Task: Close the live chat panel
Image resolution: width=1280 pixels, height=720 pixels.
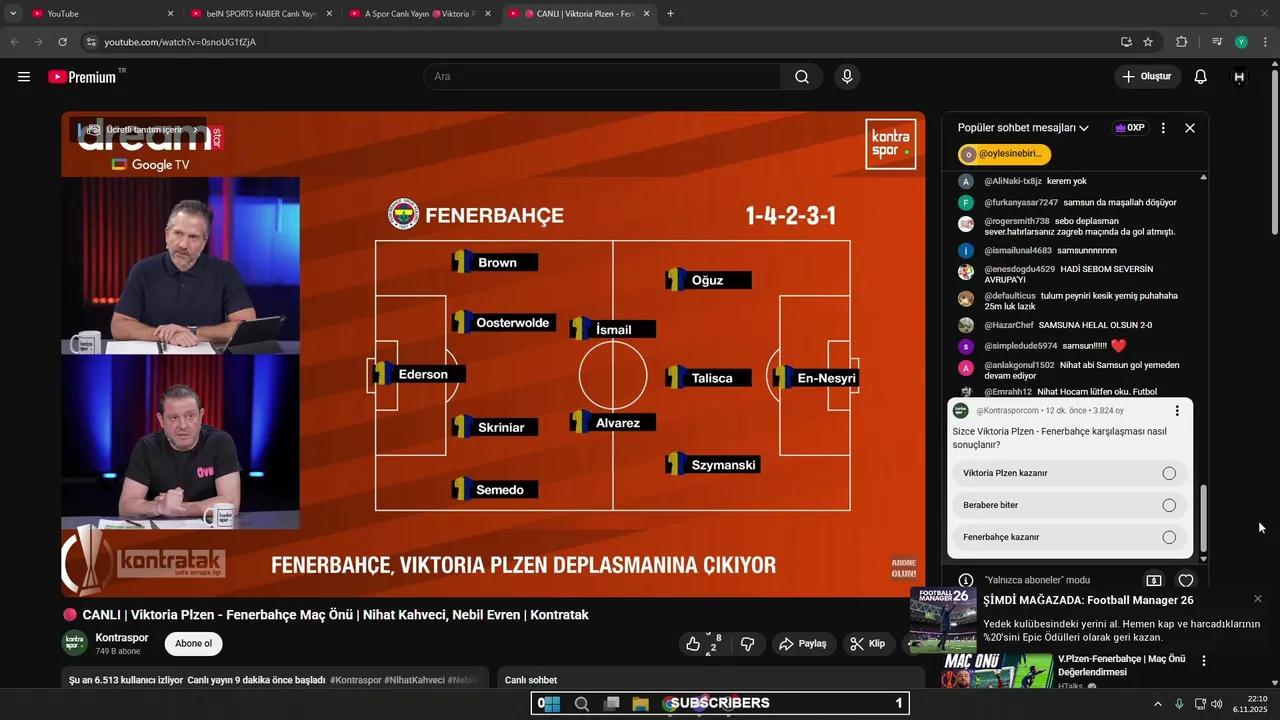Action: tap(1190, 128)
